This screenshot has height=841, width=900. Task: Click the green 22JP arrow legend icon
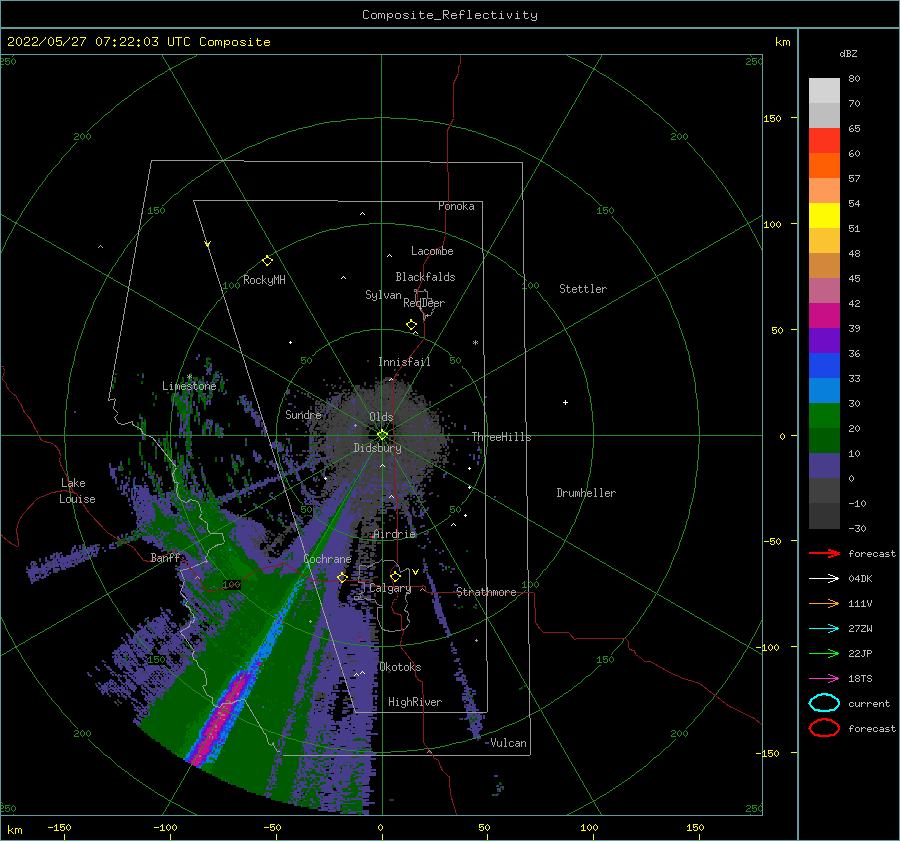click(x=824, y=653)
